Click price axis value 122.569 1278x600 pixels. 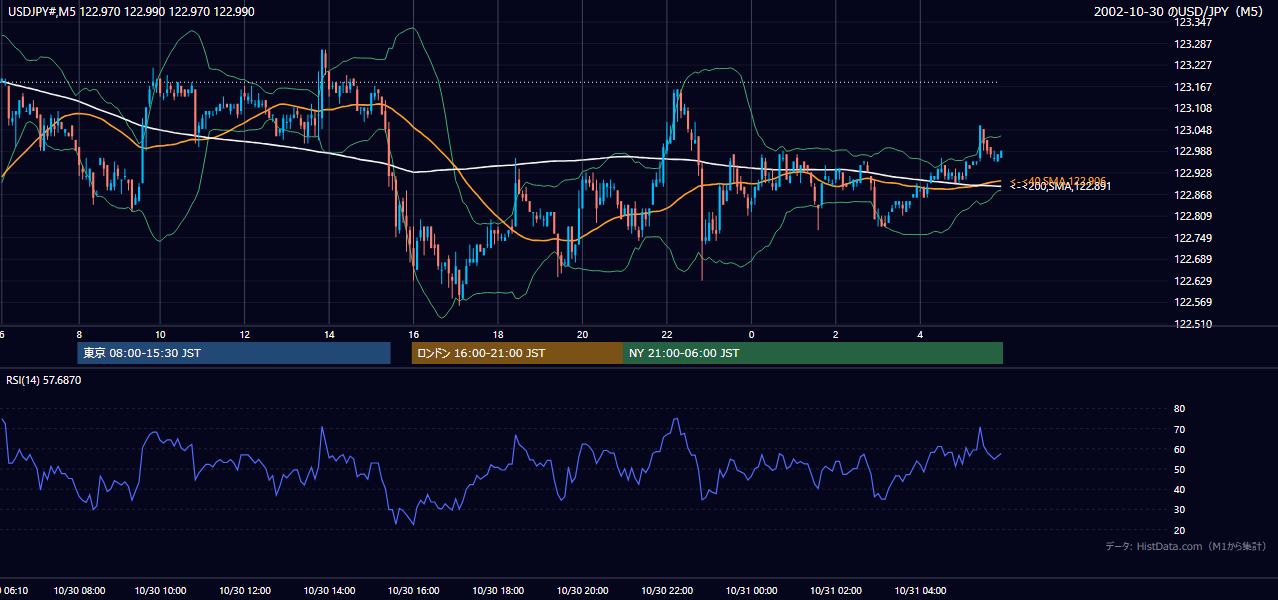point(1193,302)
